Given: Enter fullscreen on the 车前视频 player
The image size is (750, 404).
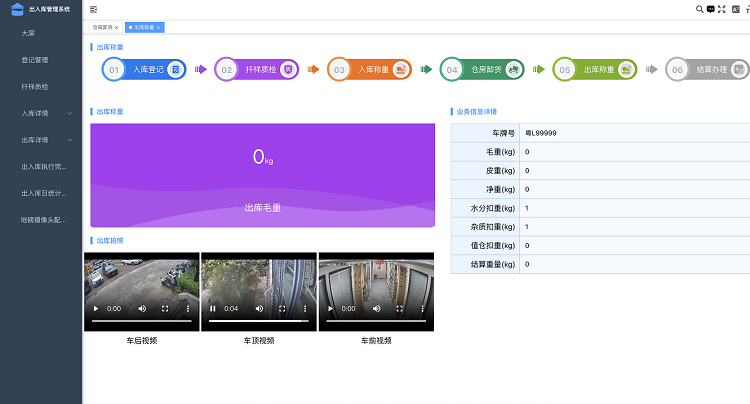Looking at the screenshot, I should 399,309.
